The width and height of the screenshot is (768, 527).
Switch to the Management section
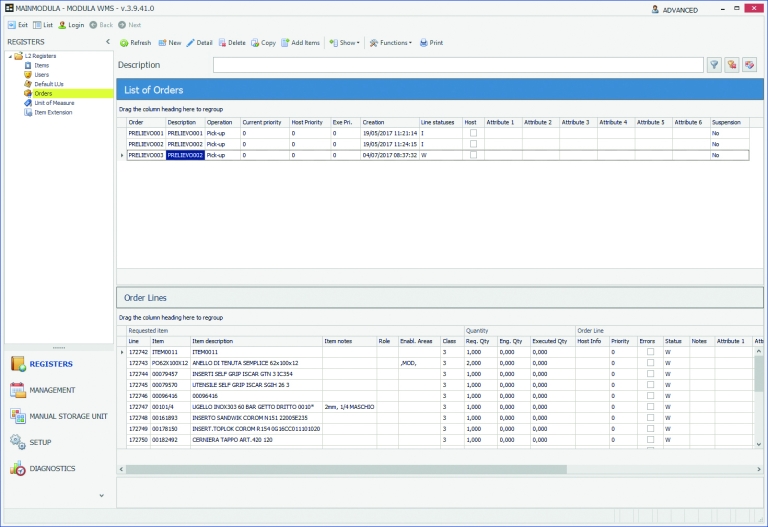click(52, 390)
